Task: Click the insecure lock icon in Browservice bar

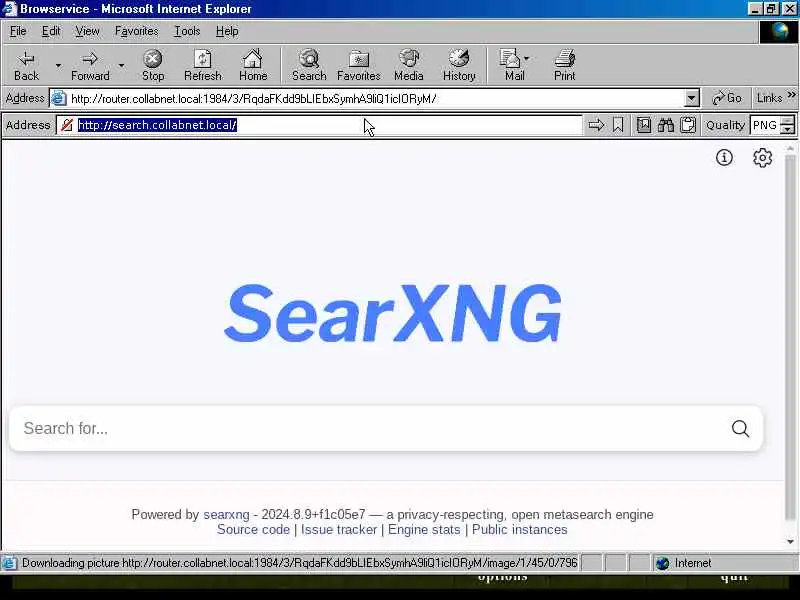Action: click(66, 125)
